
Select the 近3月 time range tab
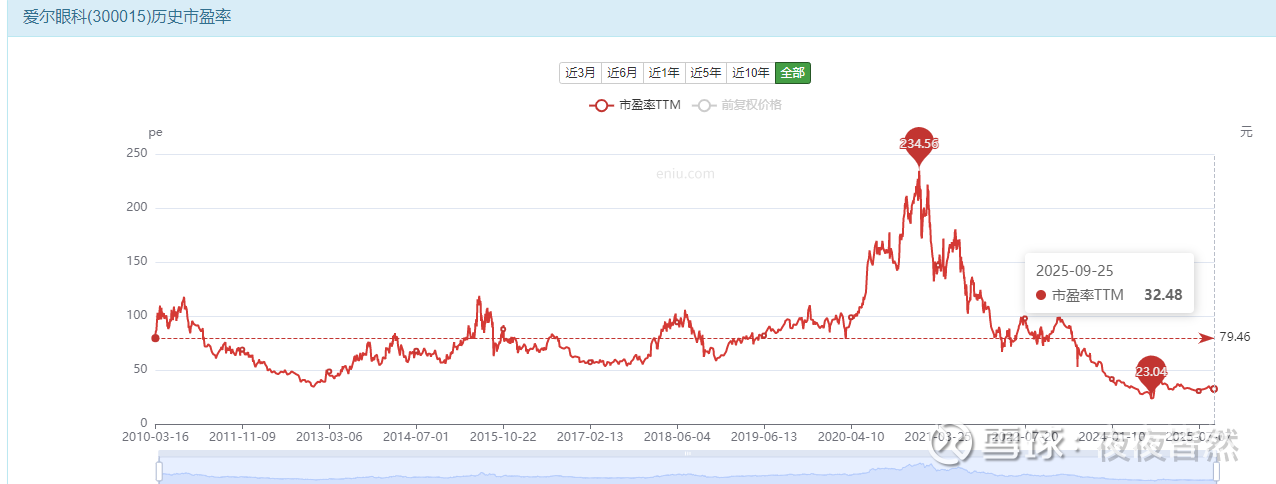point(580,73)
